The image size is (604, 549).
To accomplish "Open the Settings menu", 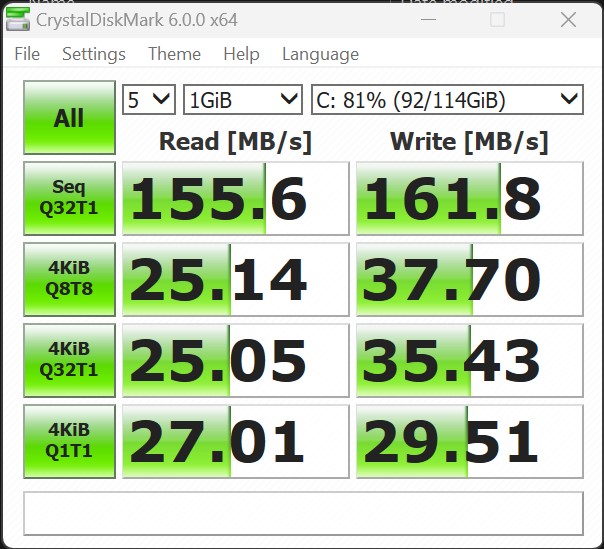I will point(94,54).
